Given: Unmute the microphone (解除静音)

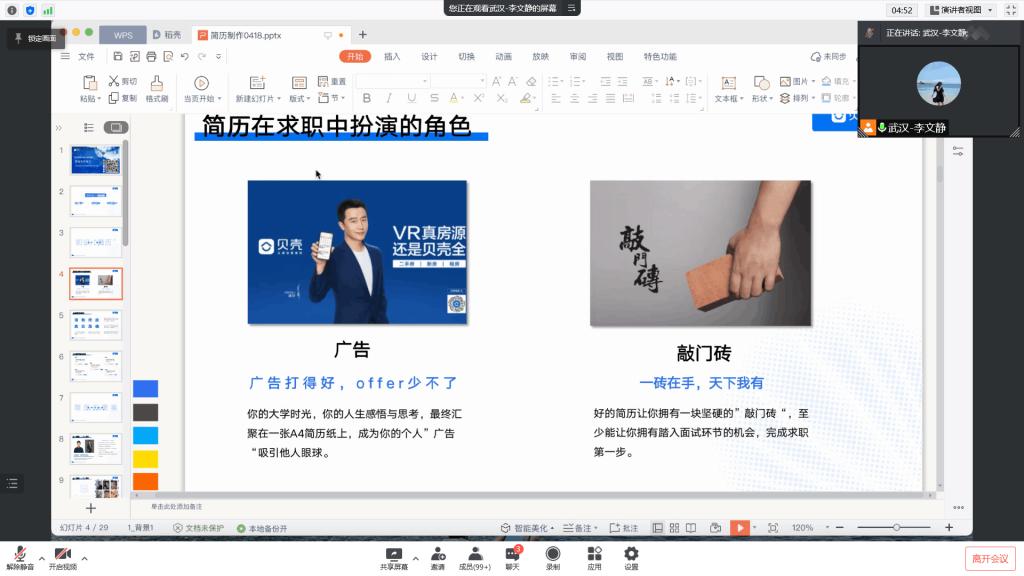Looking at the screenshot, I should [19, 554].
